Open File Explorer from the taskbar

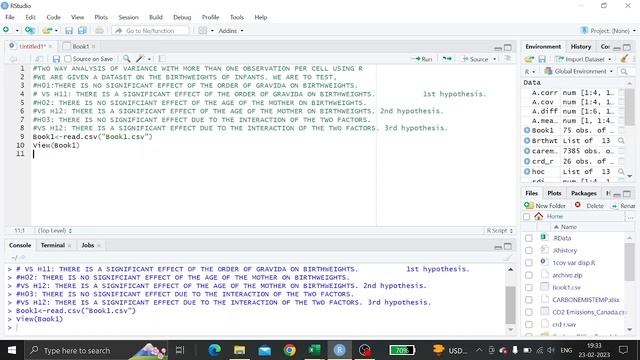pos(240,350)
